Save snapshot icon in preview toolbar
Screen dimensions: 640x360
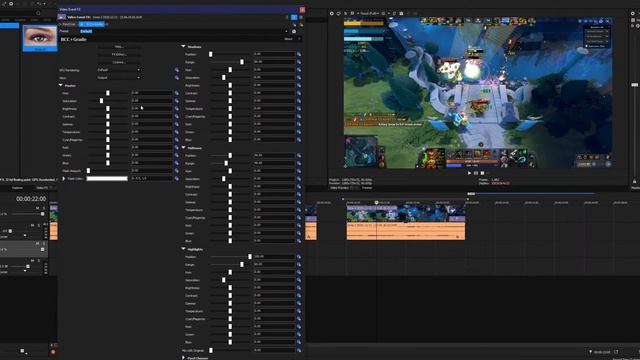401,13
